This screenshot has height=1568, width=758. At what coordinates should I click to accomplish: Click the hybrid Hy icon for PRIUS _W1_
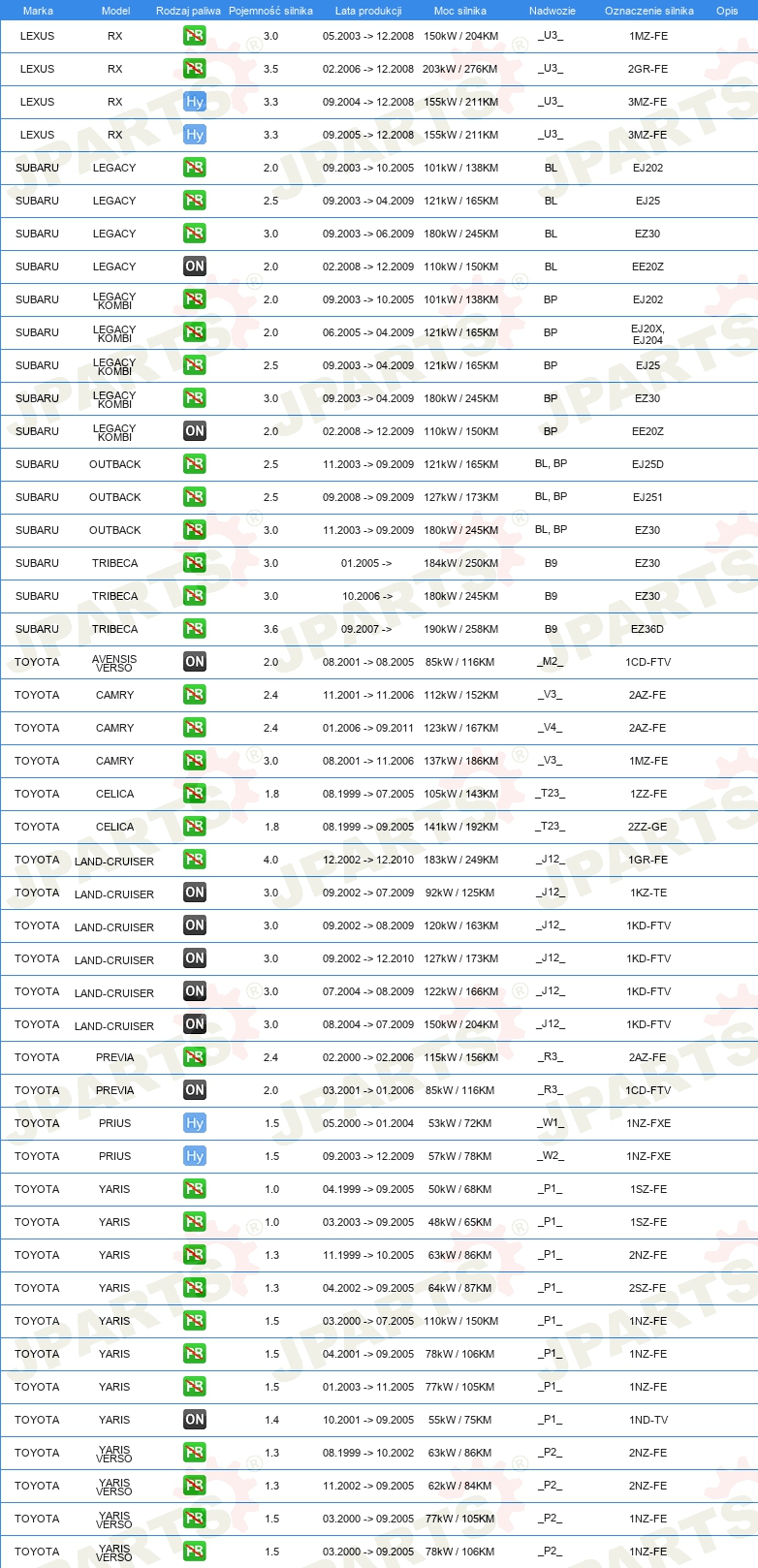click(195, 1123)
